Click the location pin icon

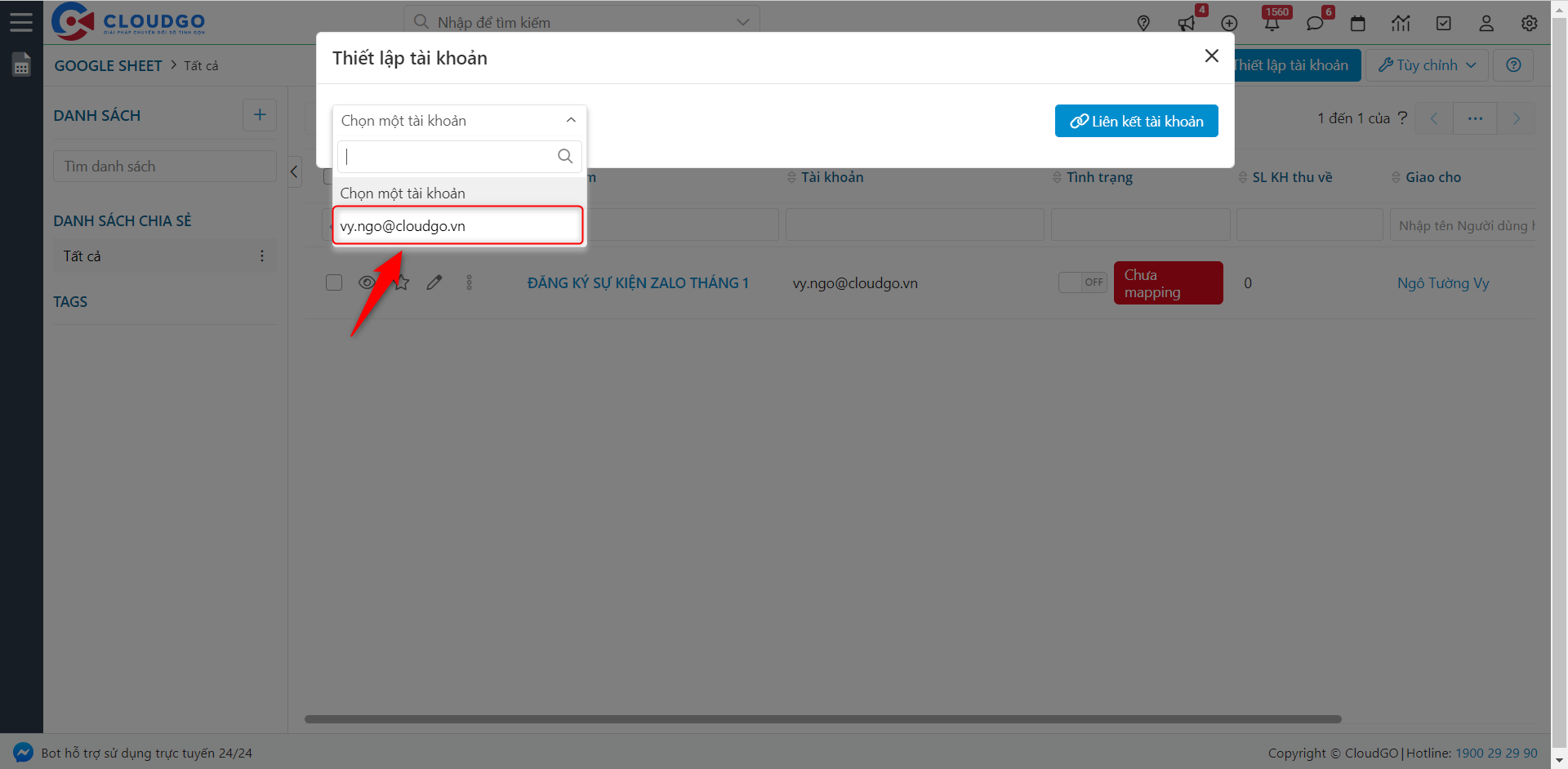[x=1143, y=23]
